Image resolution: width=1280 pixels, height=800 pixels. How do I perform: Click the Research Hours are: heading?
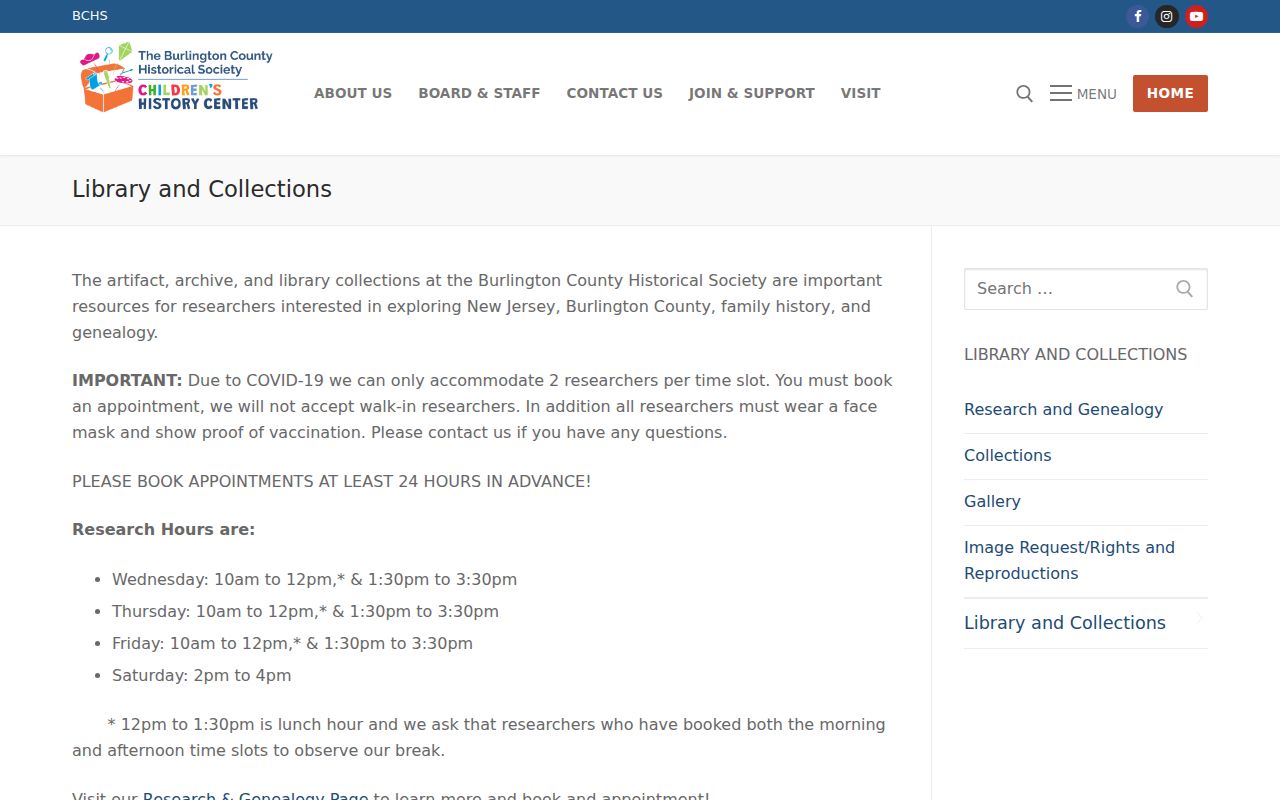pos(163,529)
